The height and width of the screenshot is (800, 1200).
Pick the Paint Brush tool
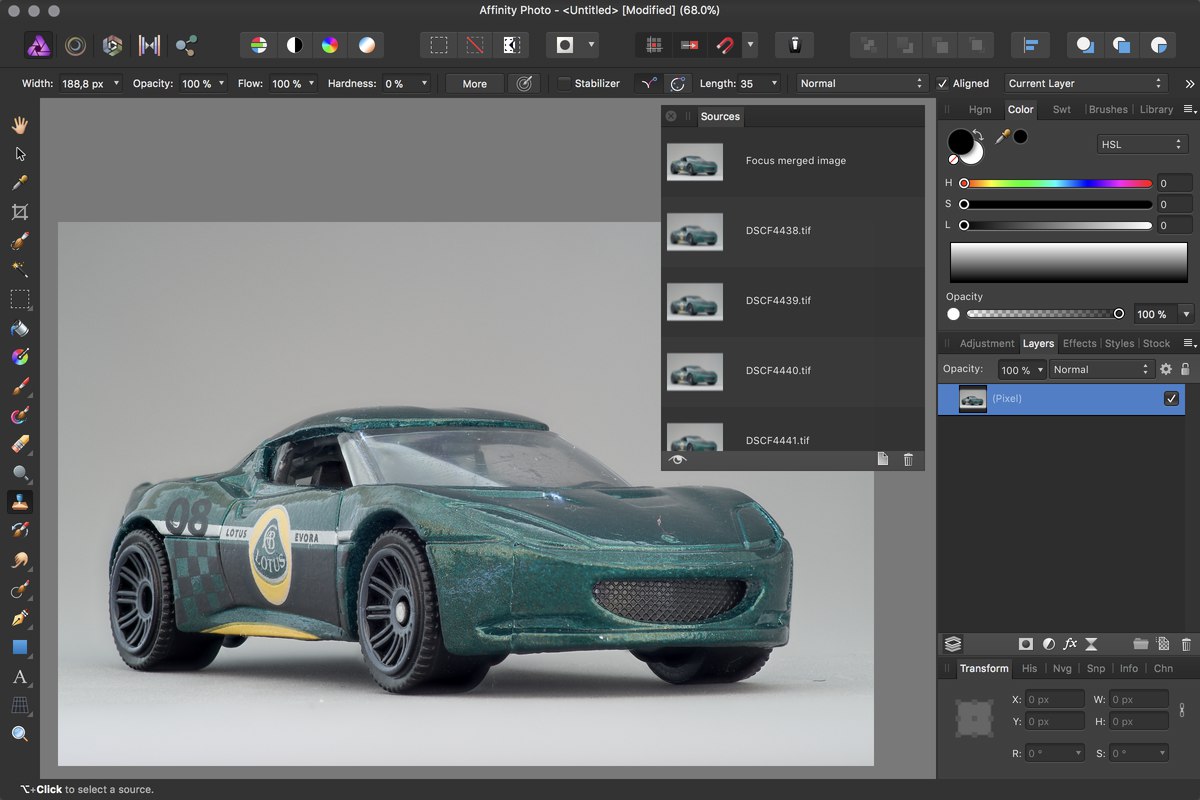click(19, 386)
